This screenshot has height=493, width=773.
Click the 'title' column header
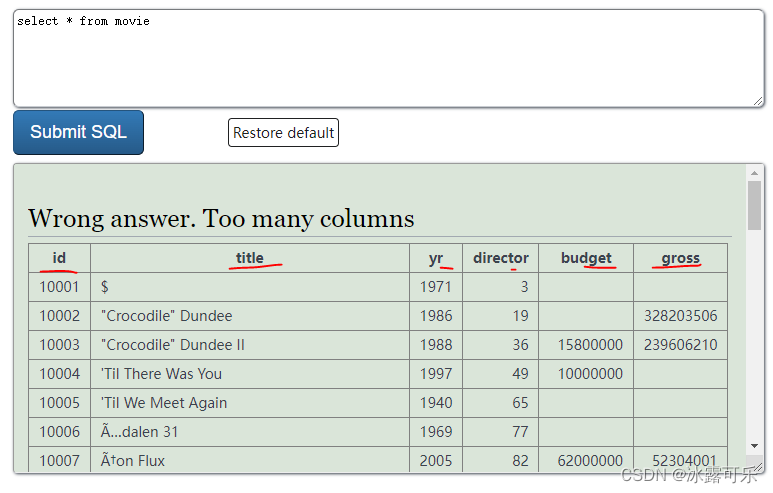(x=250, y=258)
